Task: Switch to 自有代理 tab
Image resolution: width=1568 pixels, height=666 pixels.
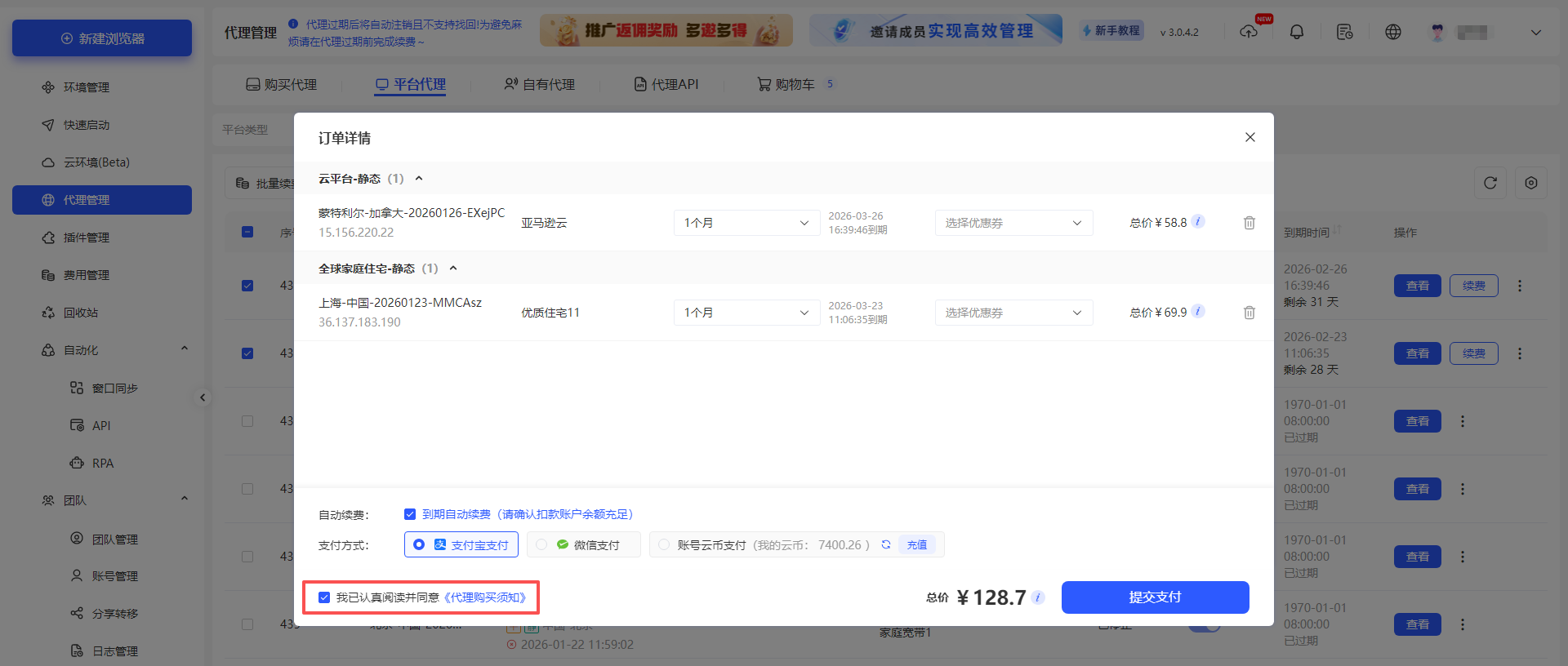Action: pos(540,84)
